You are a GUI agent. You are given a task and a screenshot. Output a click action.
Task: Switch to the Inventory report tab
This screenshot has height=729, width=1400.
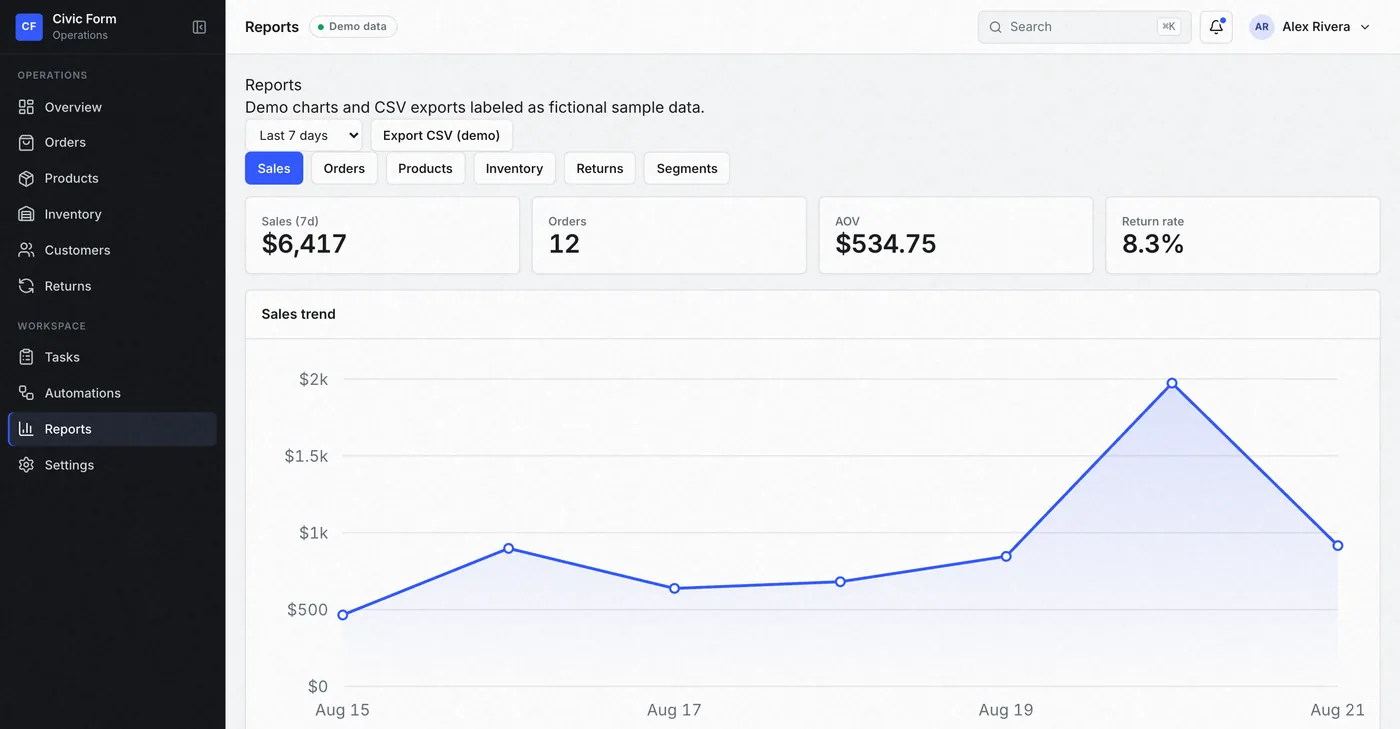pyautogui.click(x=514, y=168)
